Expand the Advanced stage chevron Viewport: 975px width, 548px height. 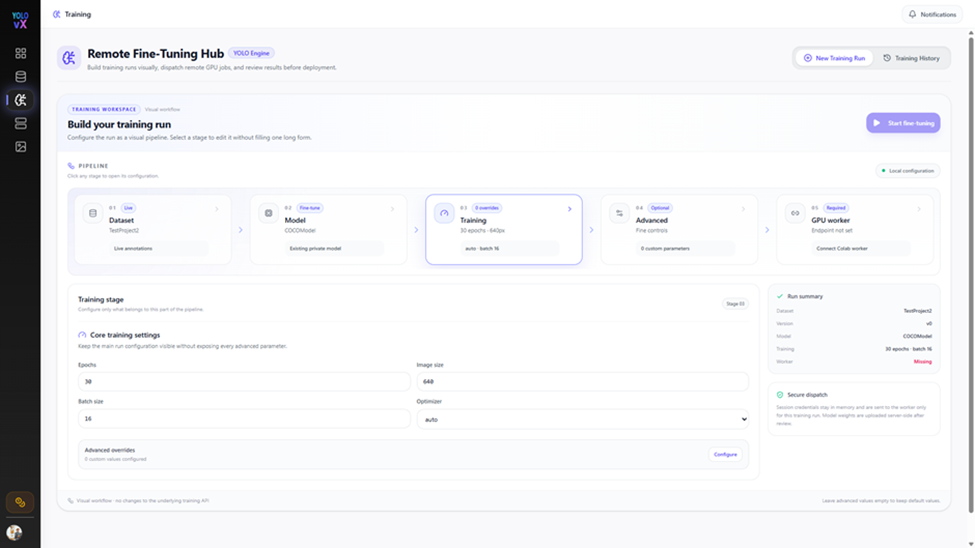coord(743,209)
